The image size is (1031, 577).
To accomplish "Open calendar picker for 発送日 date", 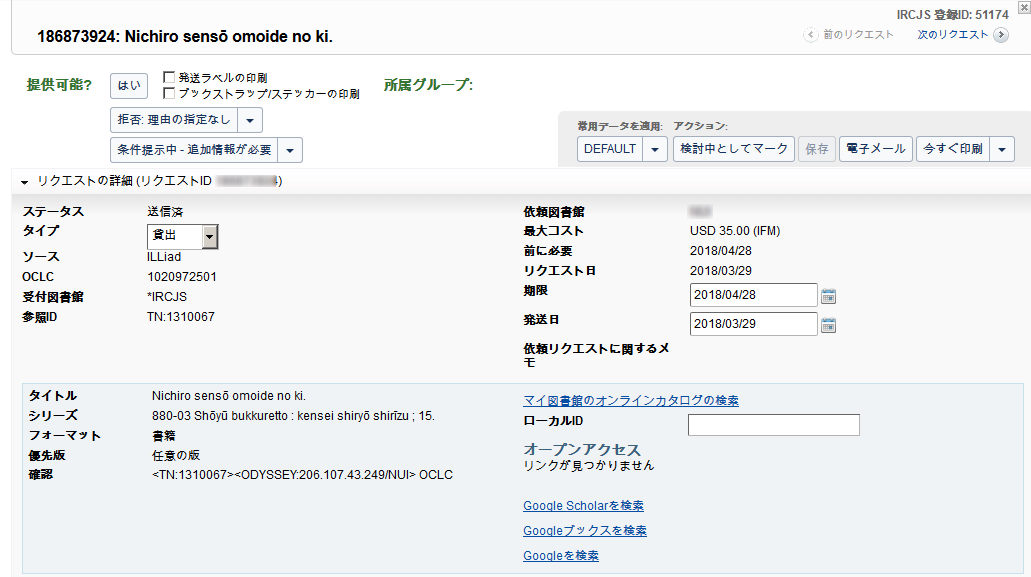I will (x=828, y=325).
